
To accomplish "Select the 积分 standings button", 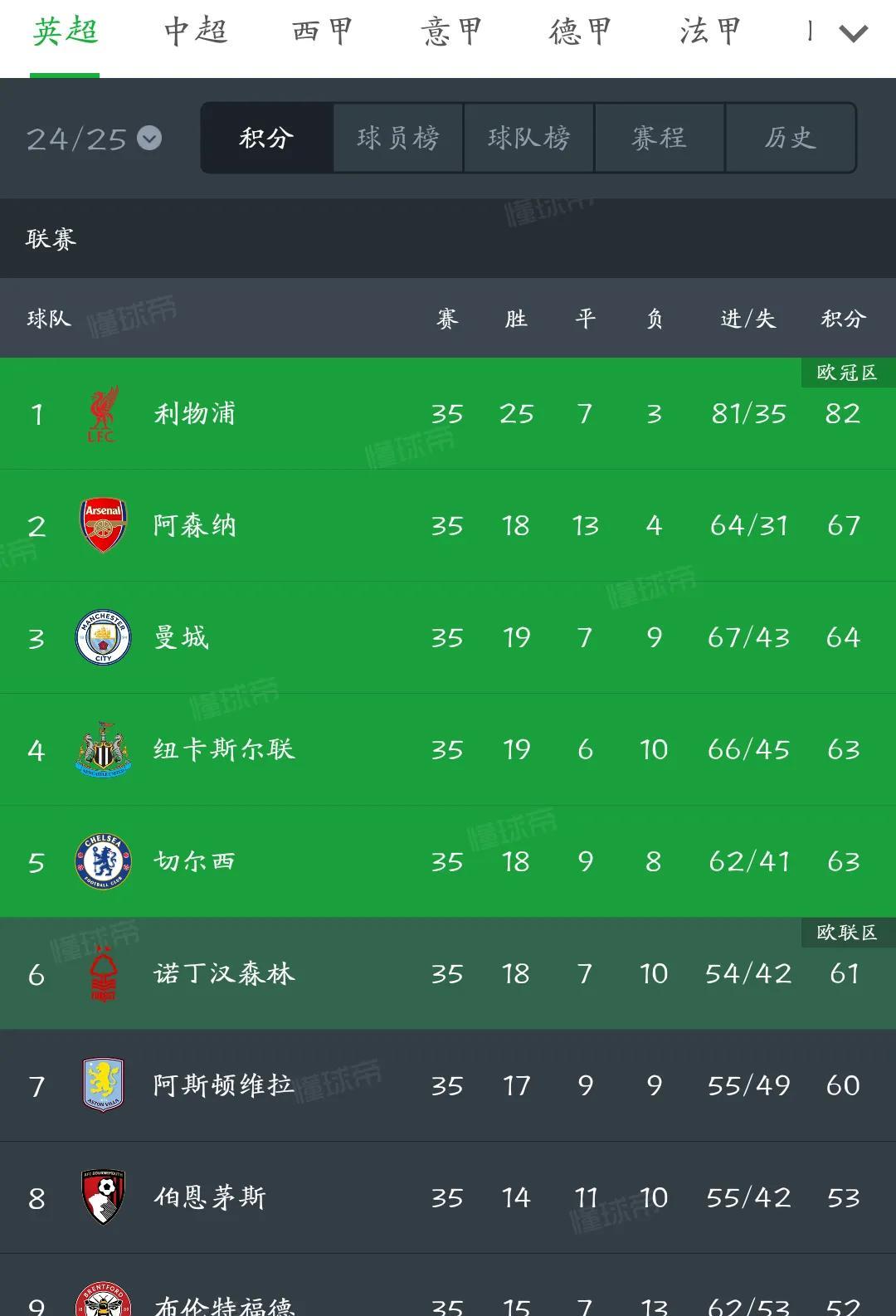I will pyautogui.click(x=267, y=138).
